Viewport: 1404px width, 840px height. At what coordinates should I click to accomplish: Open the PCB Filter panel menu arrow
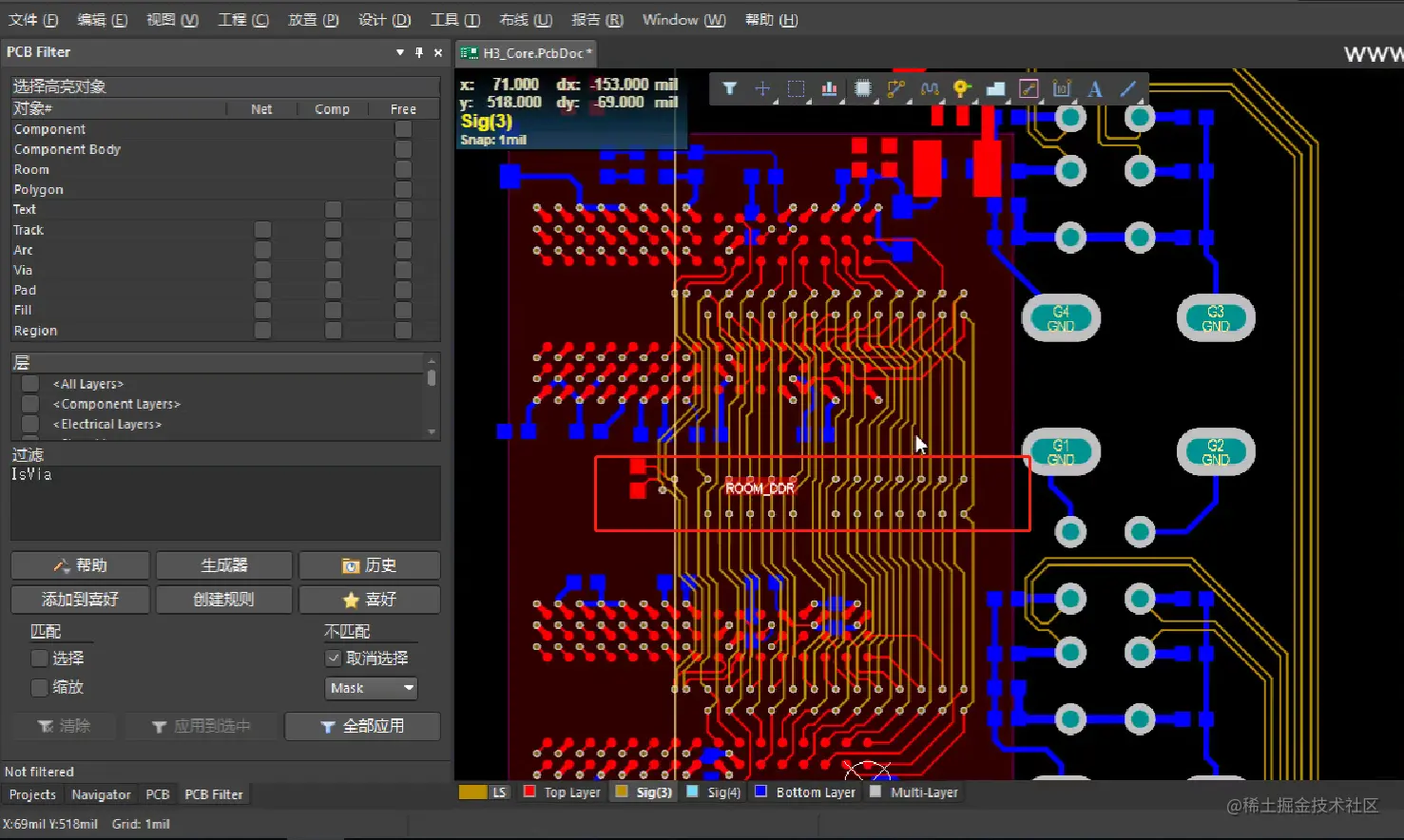(x=399, y=52)
